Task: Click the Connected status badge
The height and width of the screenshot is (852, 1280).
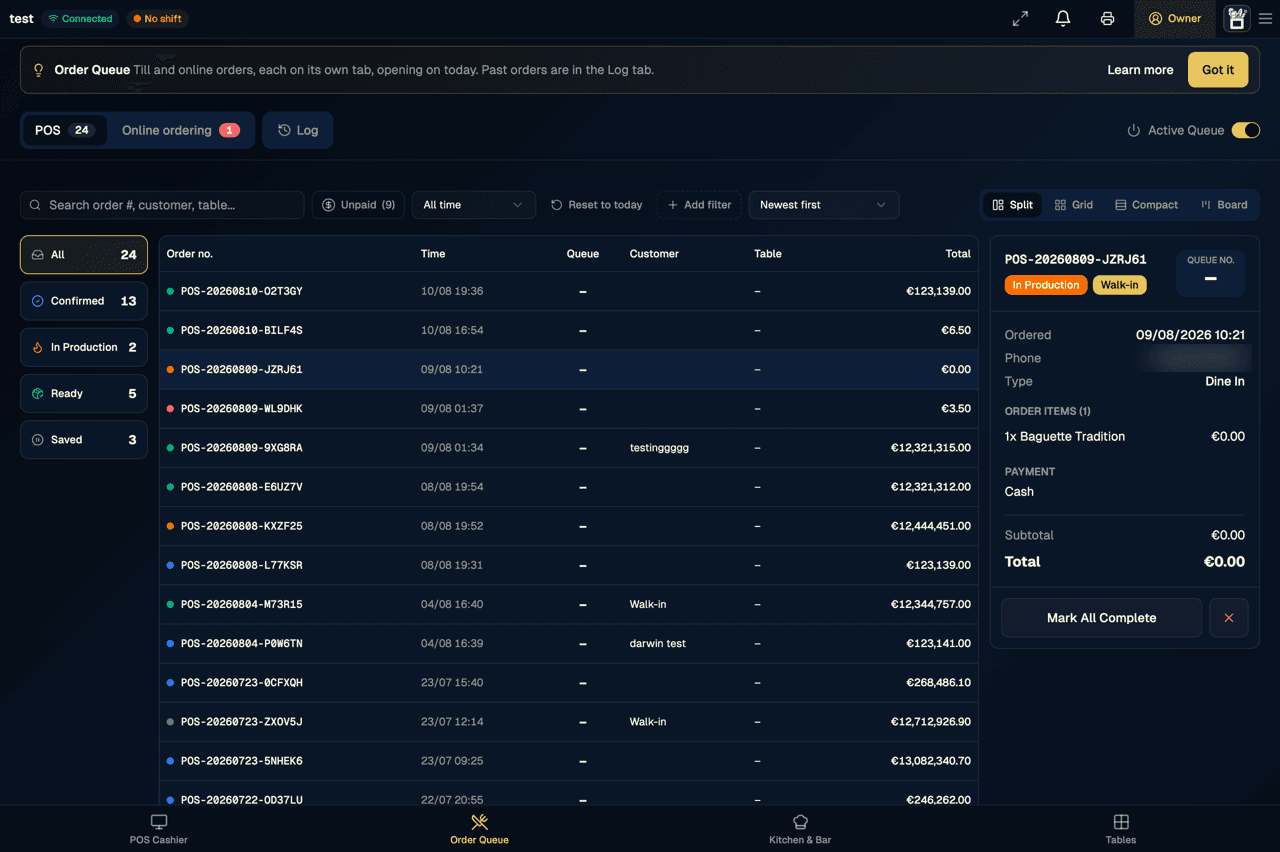Action: click(80, 19)
